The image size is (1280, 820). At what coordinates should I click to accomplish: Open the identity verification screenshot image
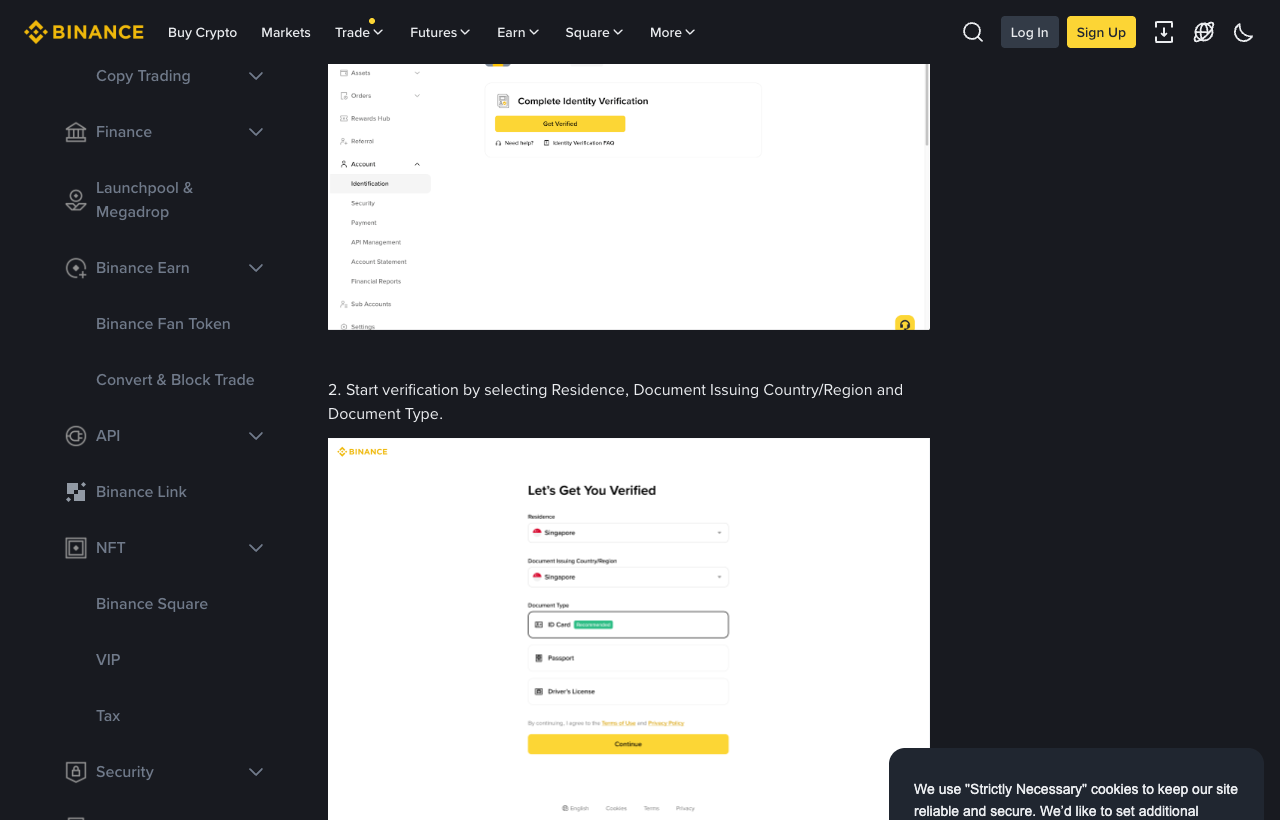(x=629, y=197)
